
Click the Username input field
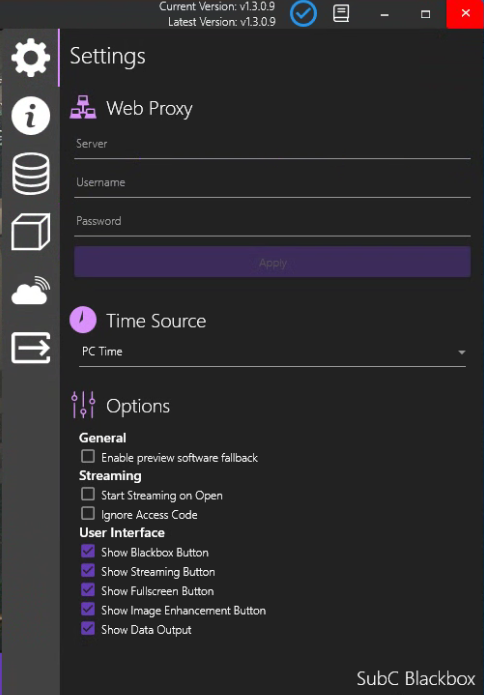point(272,184)
